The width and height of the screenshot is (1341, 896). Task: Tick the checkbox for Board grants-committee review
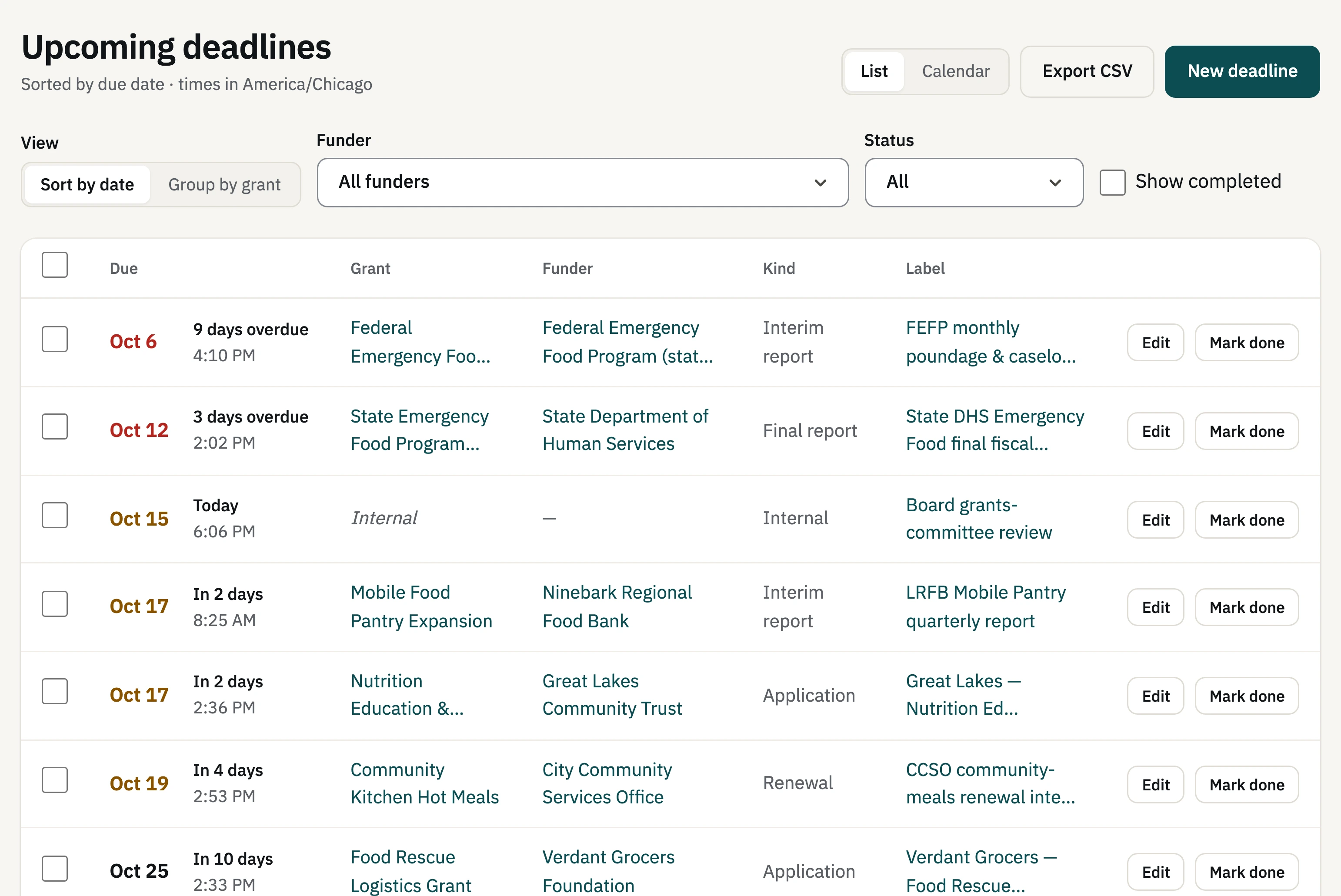[x=55, y=516]
